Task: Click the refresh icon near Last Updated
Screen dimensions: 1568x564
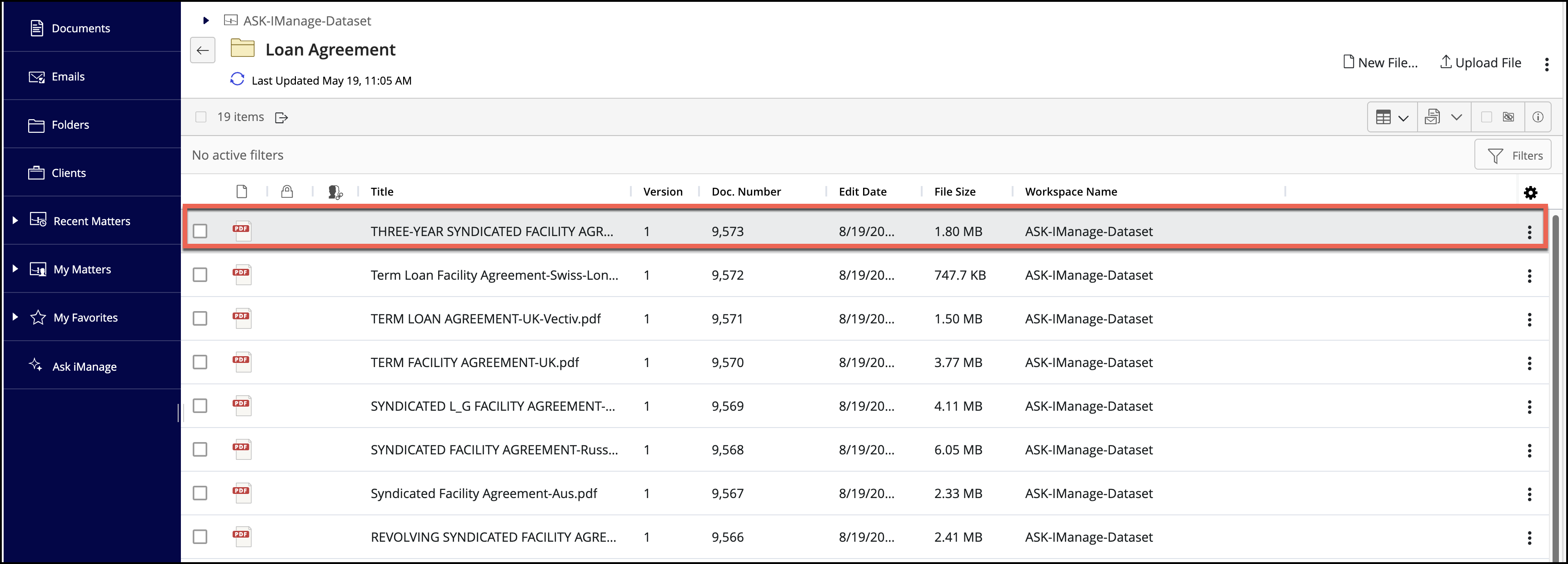Action: (x=237, y=80)
